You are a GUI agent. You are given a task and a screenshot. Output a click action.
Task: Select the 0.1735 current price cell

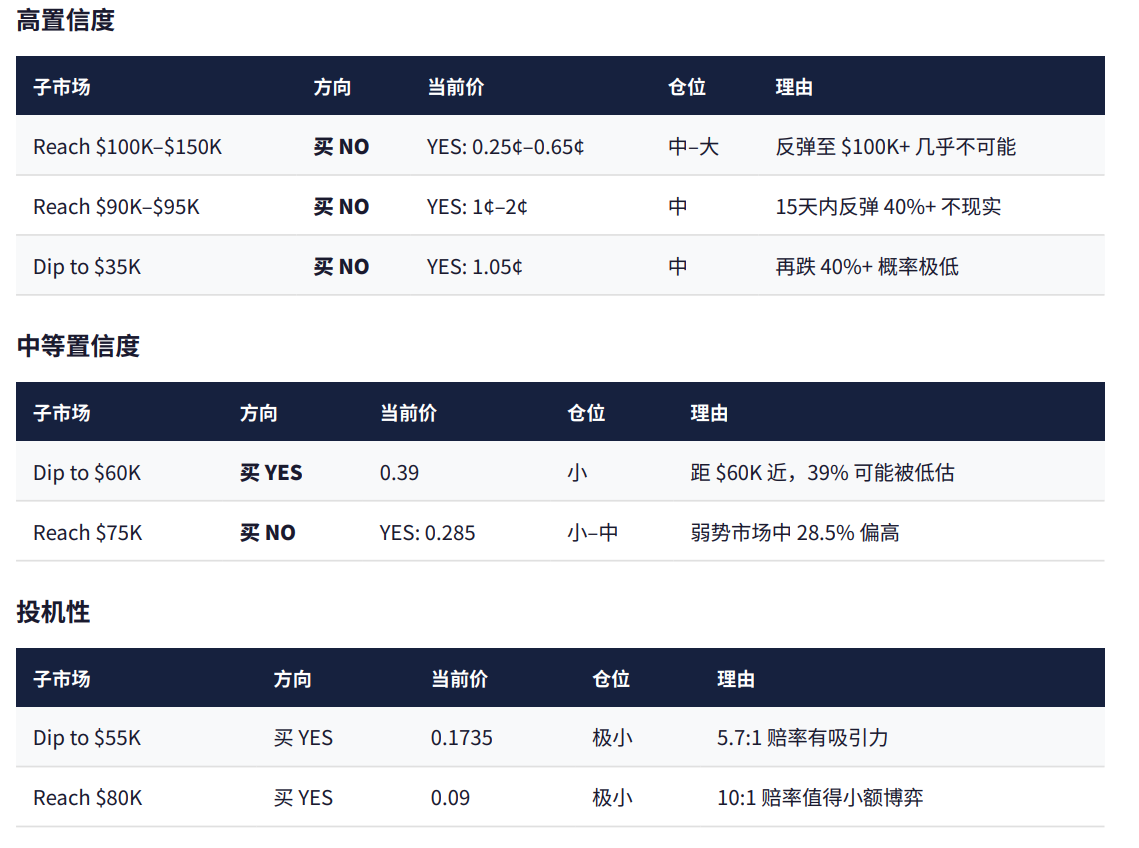click(461, 738)
